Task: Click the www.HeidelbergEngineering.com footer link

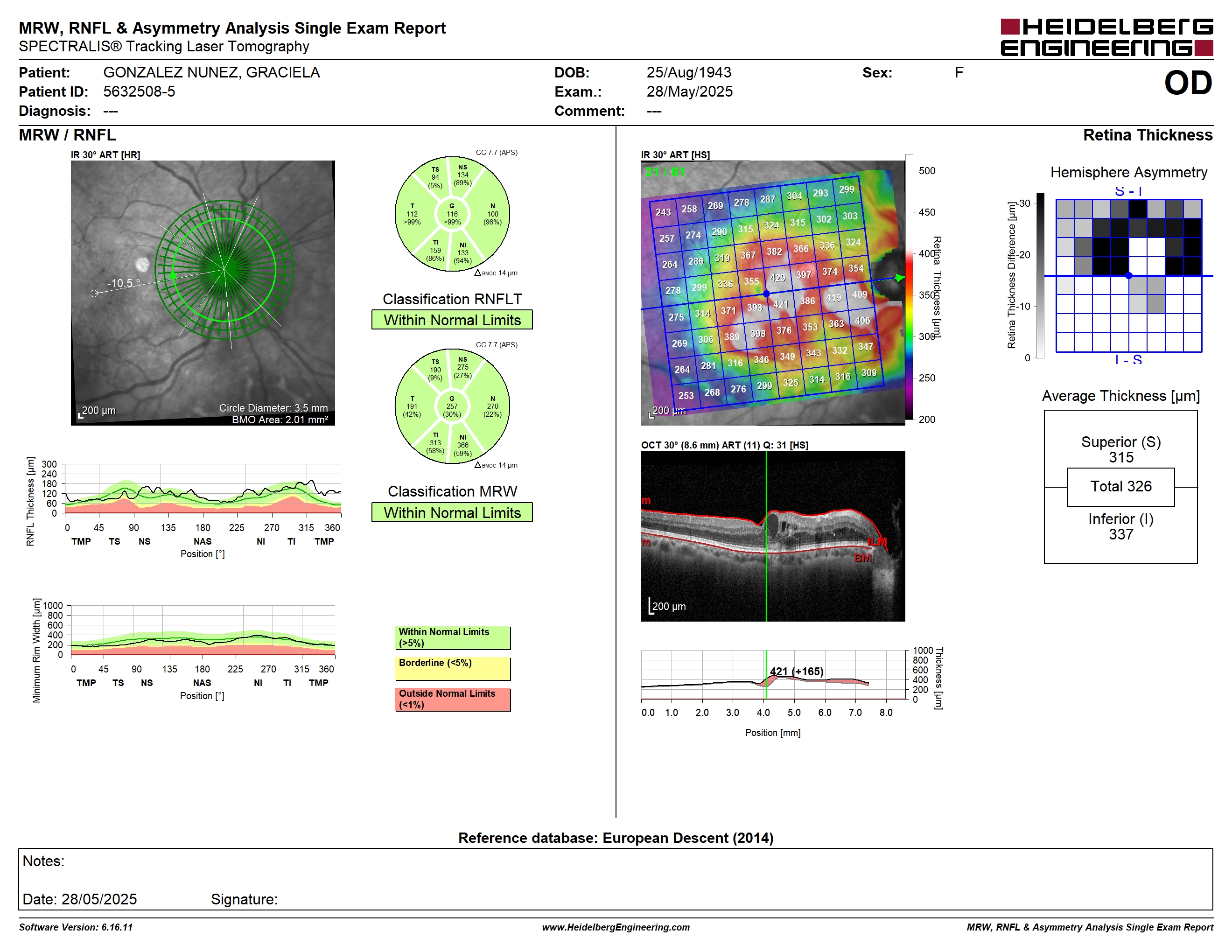Action: (x=616, y=927)
